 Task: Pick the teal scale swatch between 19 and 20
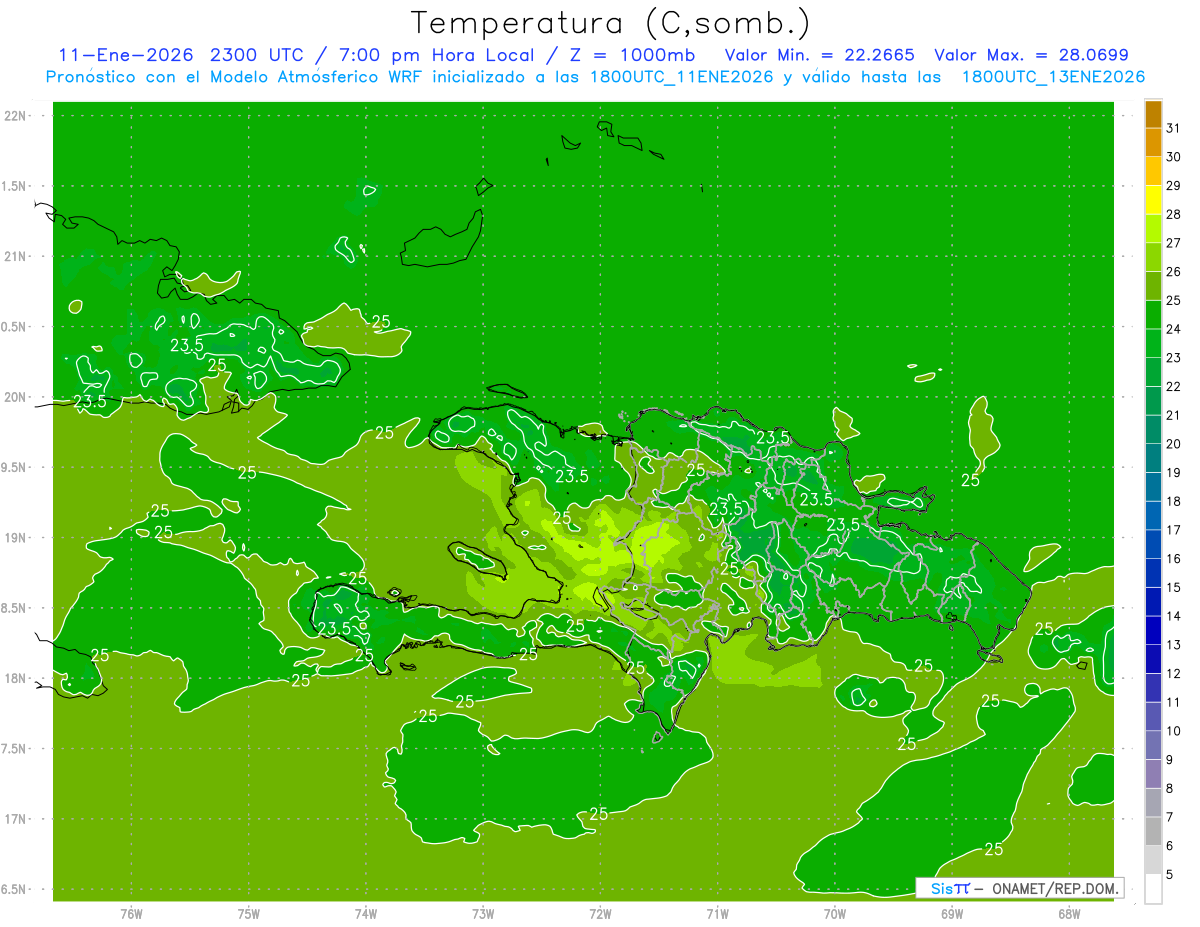tap(1153, 459)
